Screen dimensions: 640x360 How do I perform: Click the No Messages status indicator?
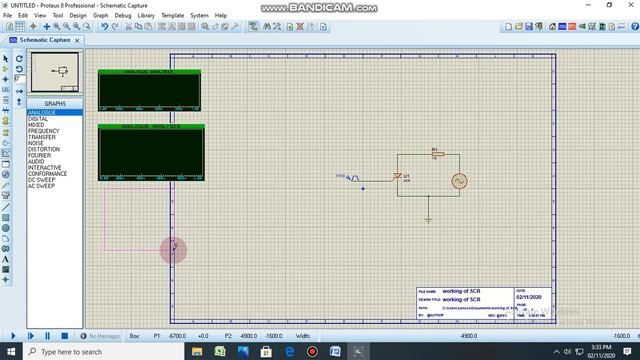point(100,336)
